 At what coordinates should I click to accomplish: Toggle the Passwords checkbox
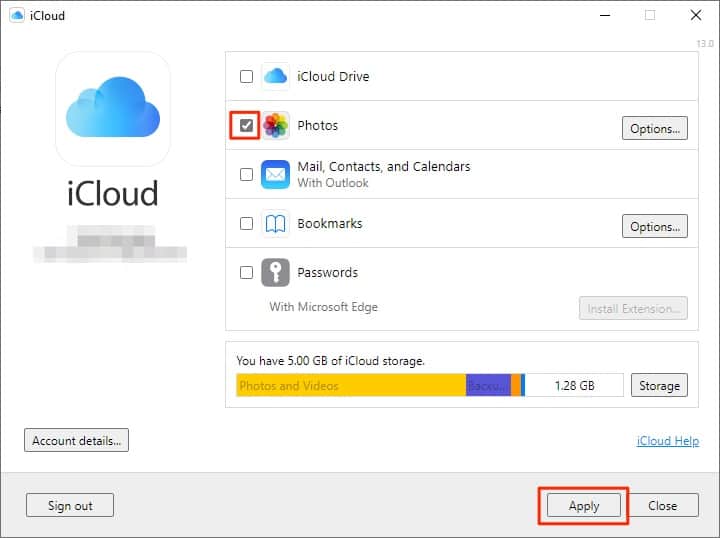click(246, 273)
